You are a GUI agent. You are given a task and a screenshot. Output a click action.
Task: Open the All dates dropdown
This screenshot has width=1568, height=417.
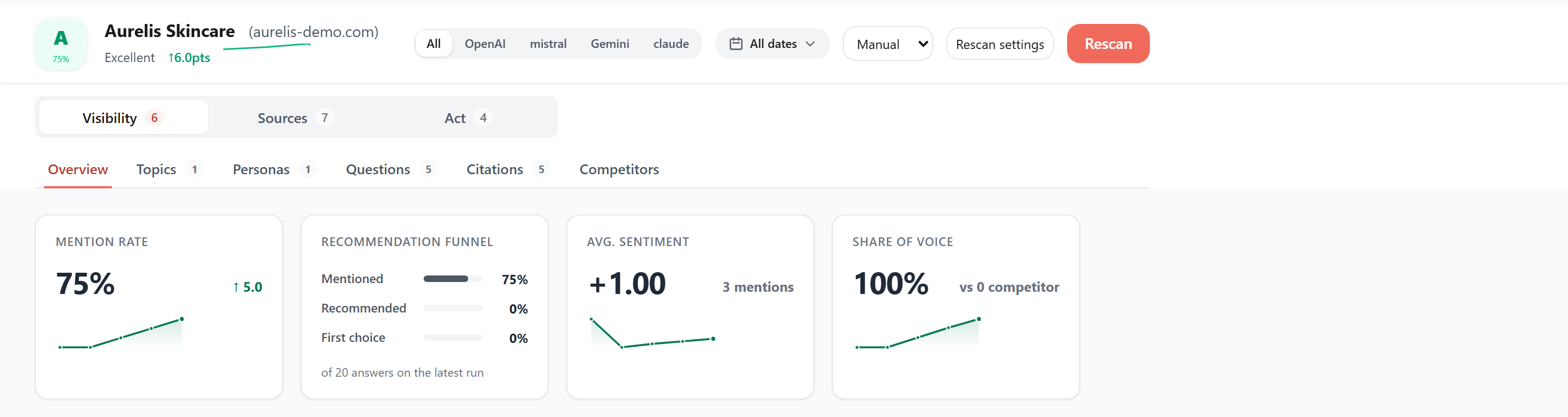pyautogui.click(x=772, y=44)
